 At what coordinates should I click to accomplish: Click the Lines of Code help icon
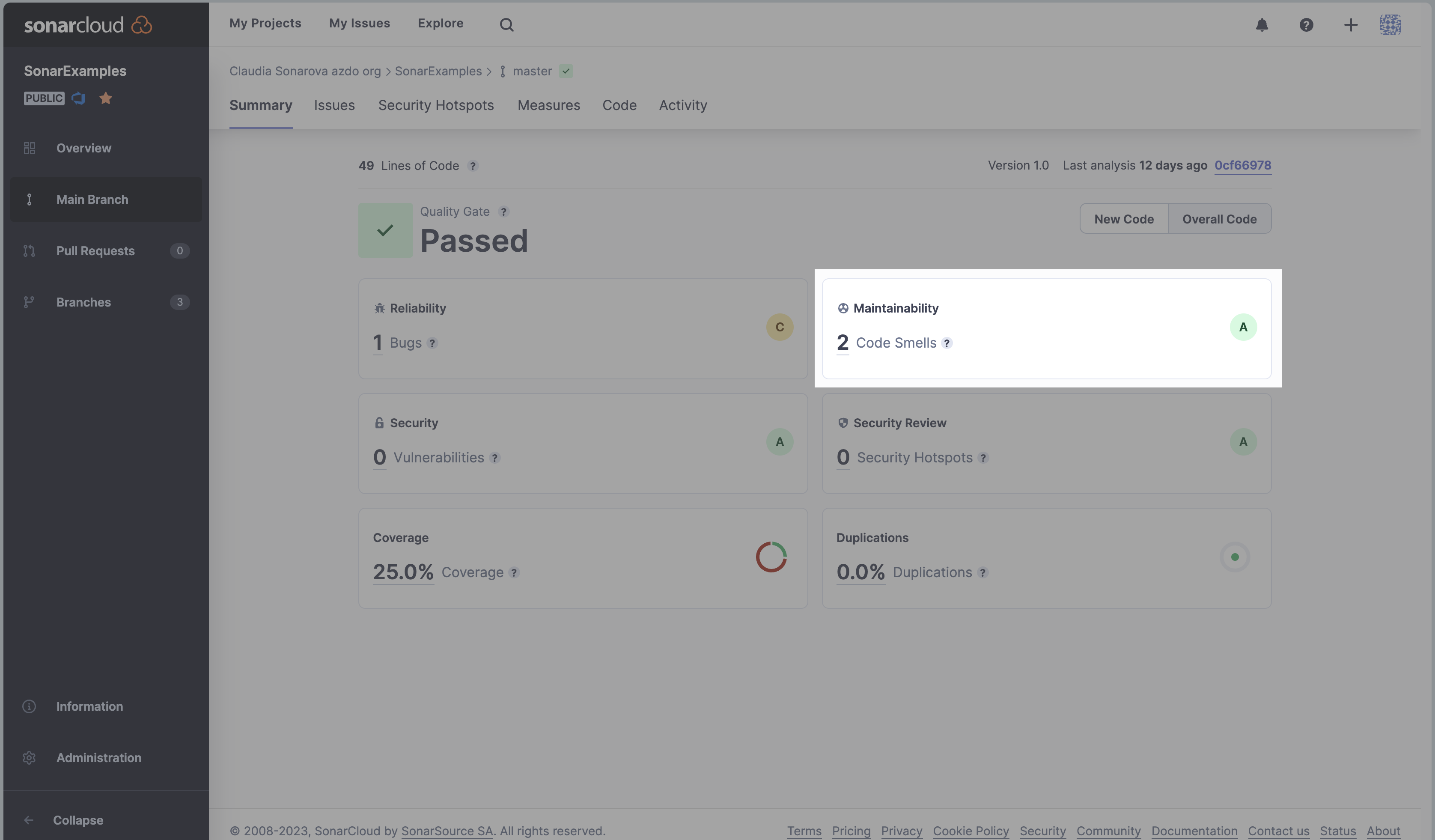point(473,166)
